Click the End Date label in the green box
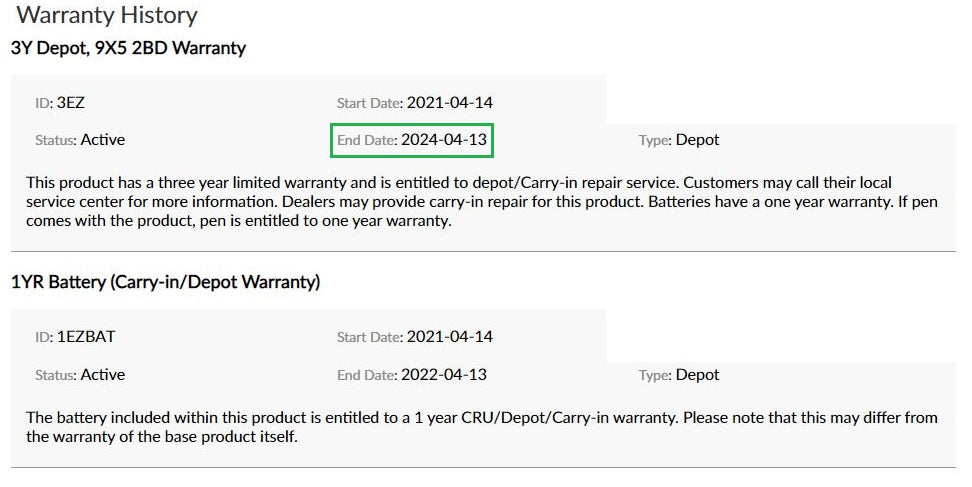972x487 pixels. pyautogui.click(x=367, y=141)
